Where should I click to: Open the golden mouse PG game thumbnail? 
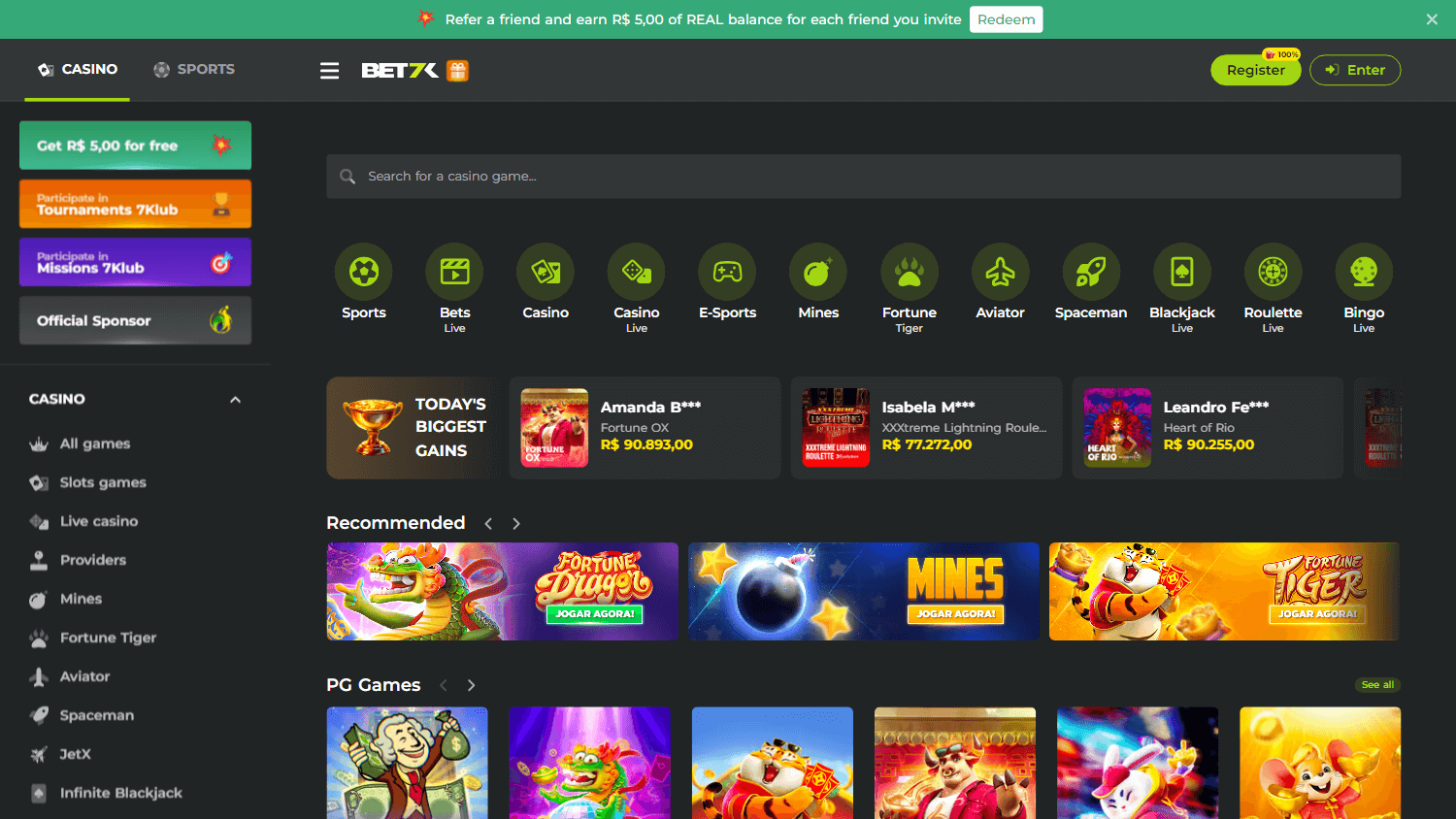pos(1320,763)
